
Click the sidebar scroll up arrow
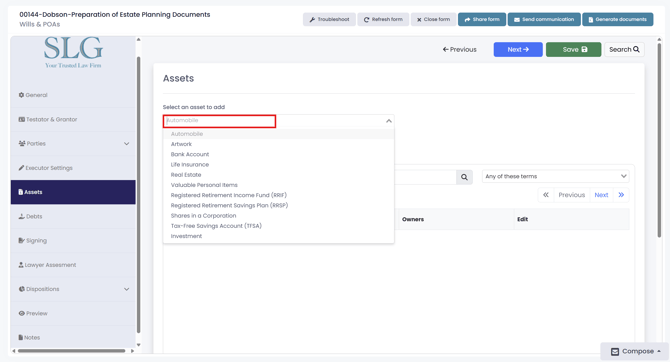pos(138,40)
